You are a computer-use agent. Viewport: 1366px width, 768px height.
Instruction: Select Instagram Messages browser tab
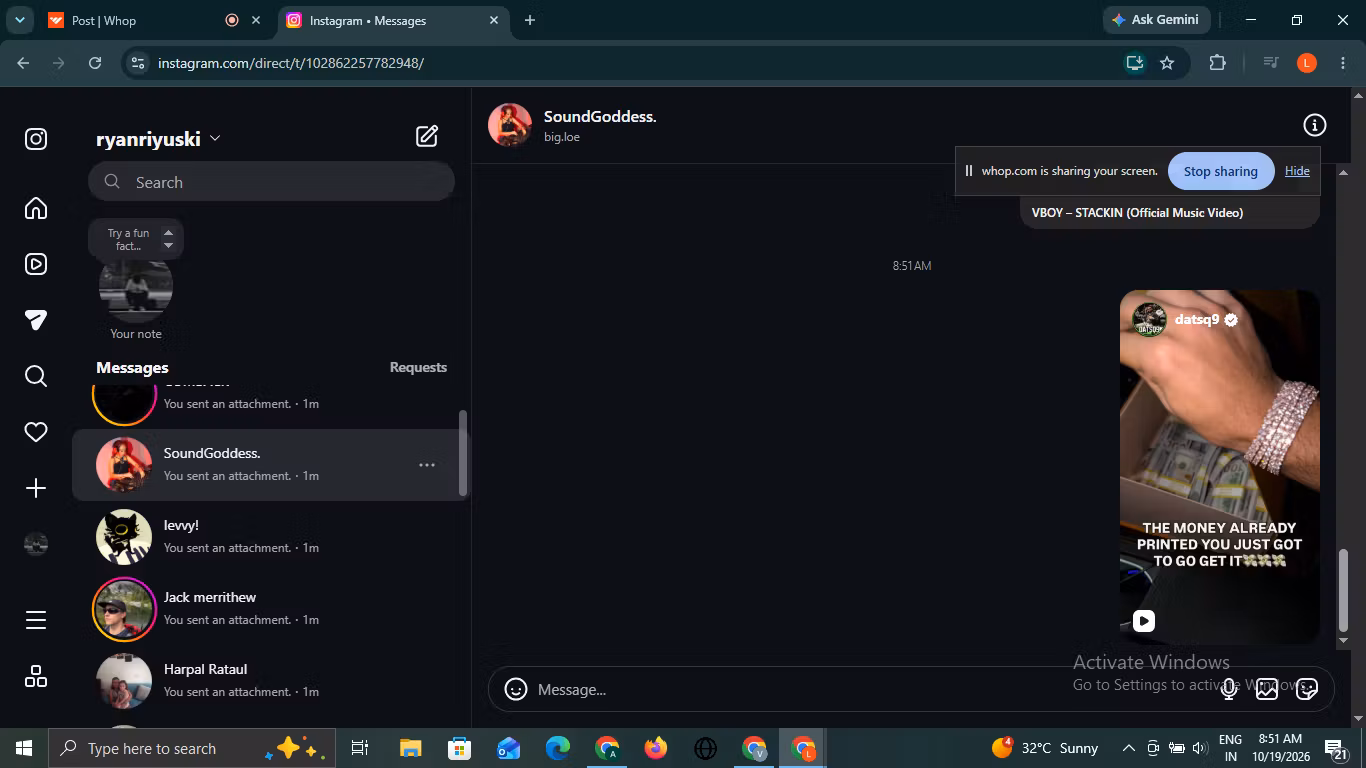392,20
